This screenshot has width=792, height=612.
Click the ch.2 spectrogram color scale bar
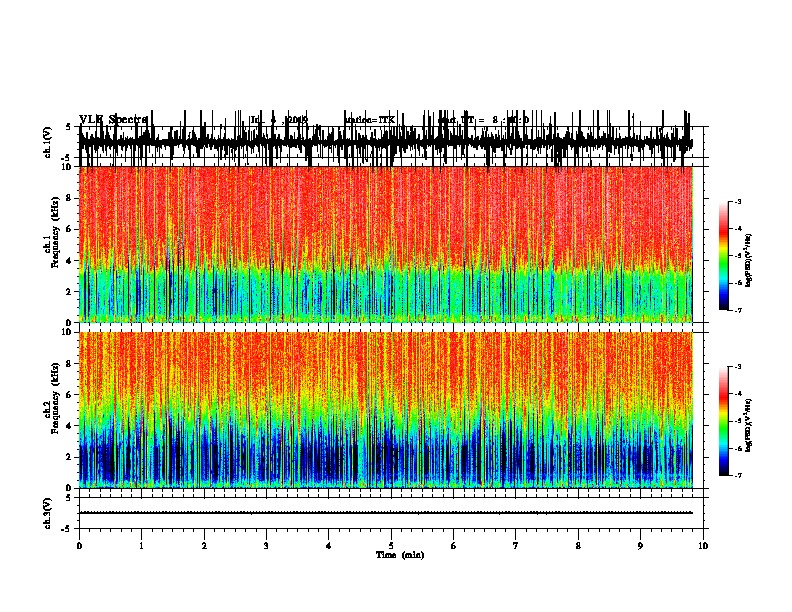[x=724, y=421]
